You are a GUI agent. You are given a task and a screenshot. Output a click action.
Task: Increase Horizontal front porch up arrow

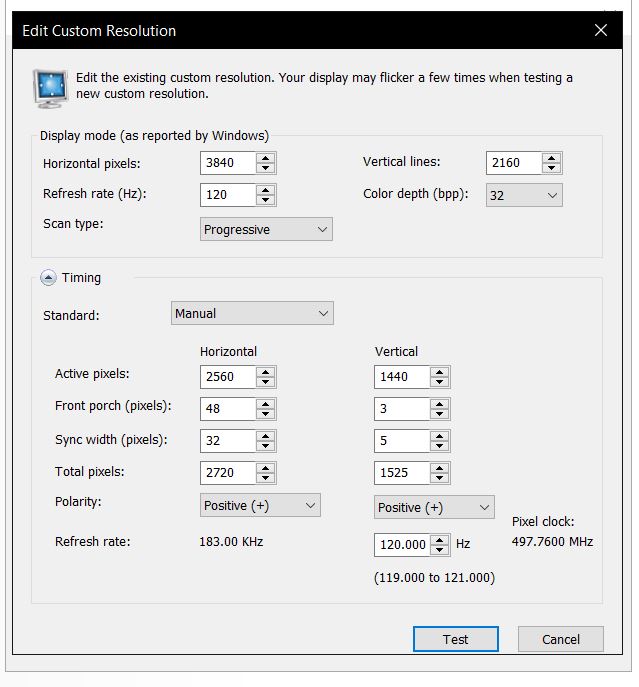point(266,404)
